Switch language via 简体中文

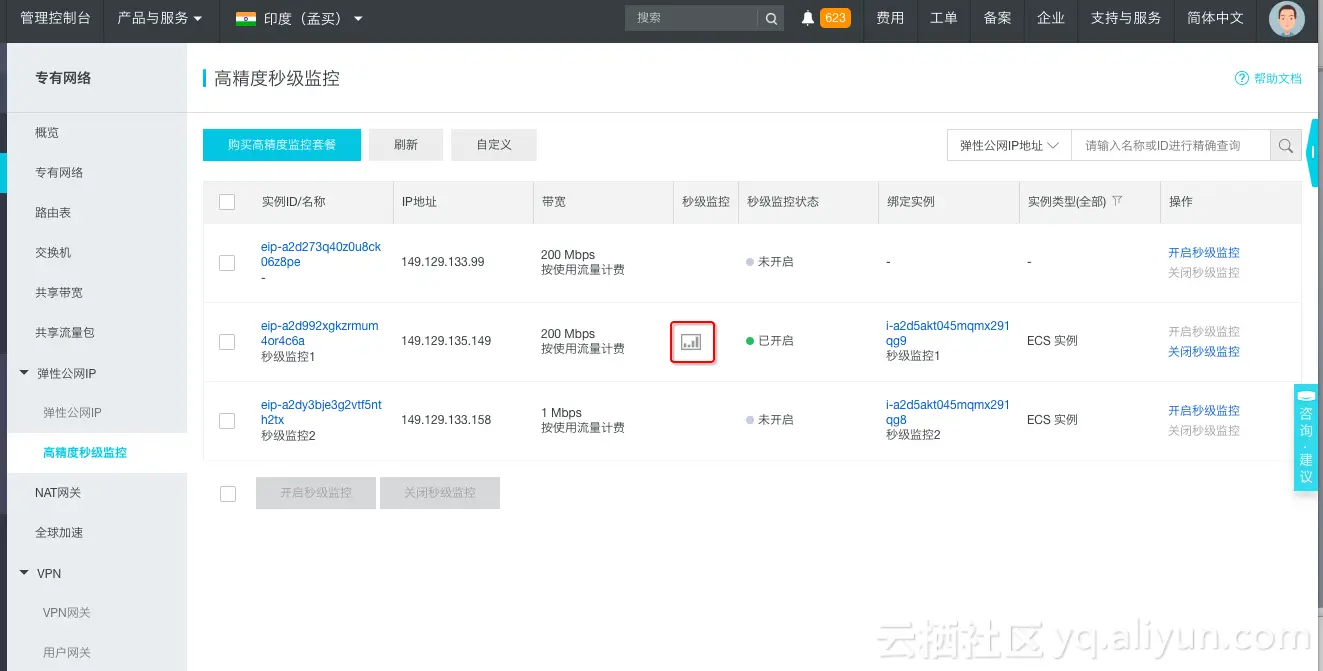click(1215, 18)
